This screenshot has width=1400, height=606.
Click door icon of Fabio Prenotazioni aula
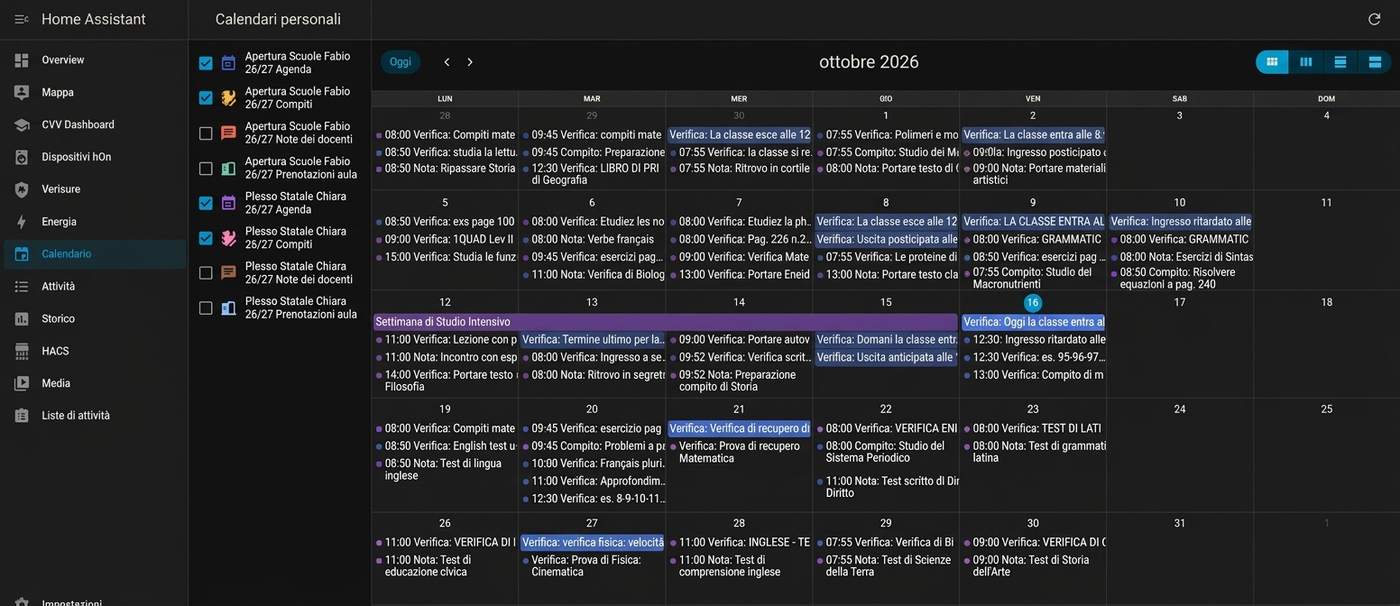228,168
